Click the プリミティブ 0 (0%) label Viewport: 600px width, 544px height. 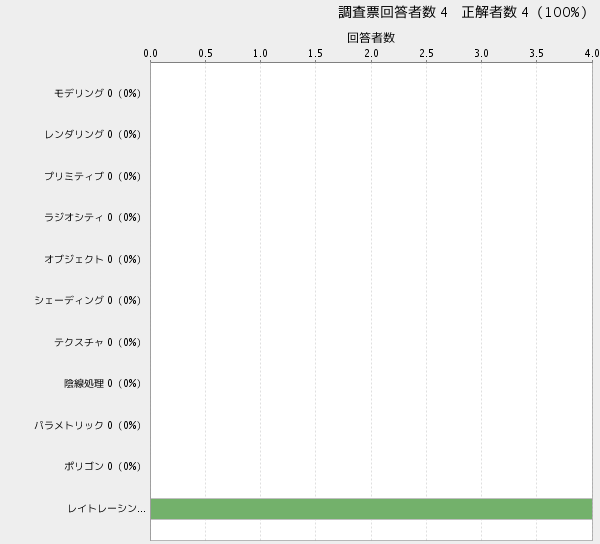(x=93, y=176)
